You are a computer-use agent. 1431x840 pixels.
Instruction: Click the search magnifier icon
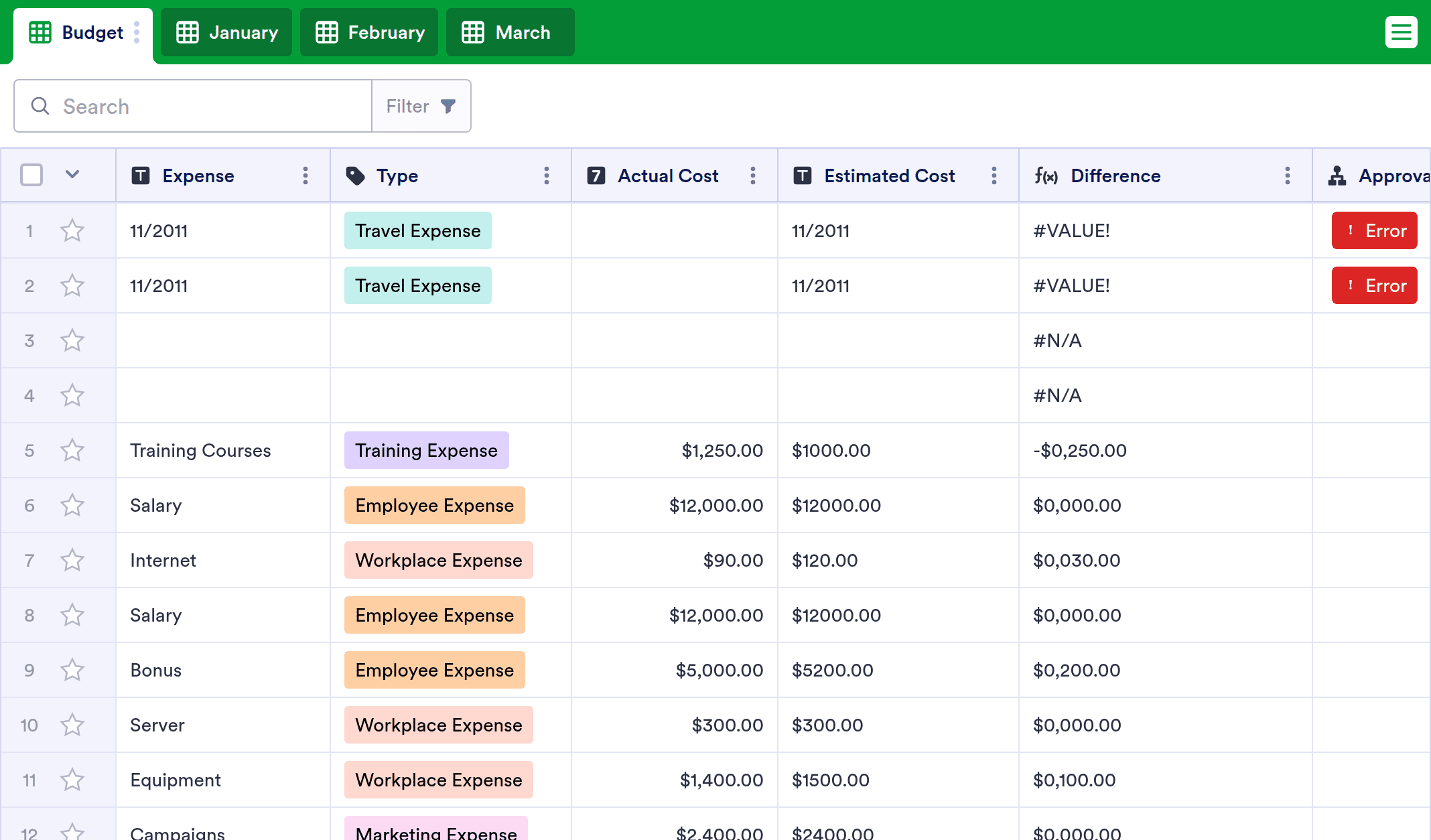coord(40,106)
